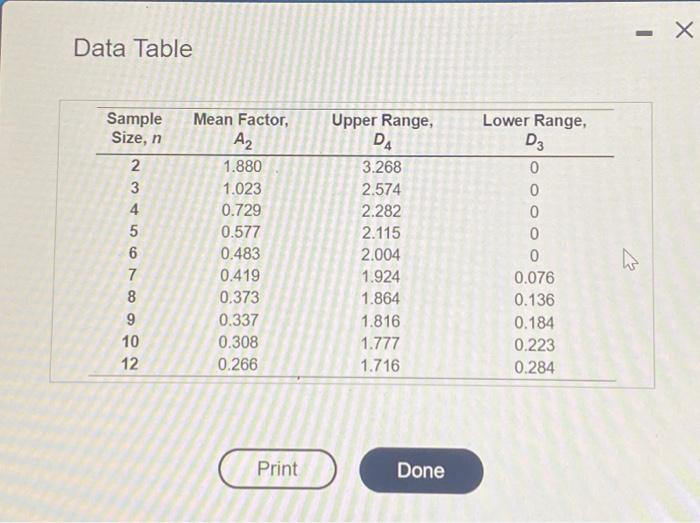Screen dimensions: 700x523
Task: Click the D4 value 3.268
Action: tap(382, 167)
